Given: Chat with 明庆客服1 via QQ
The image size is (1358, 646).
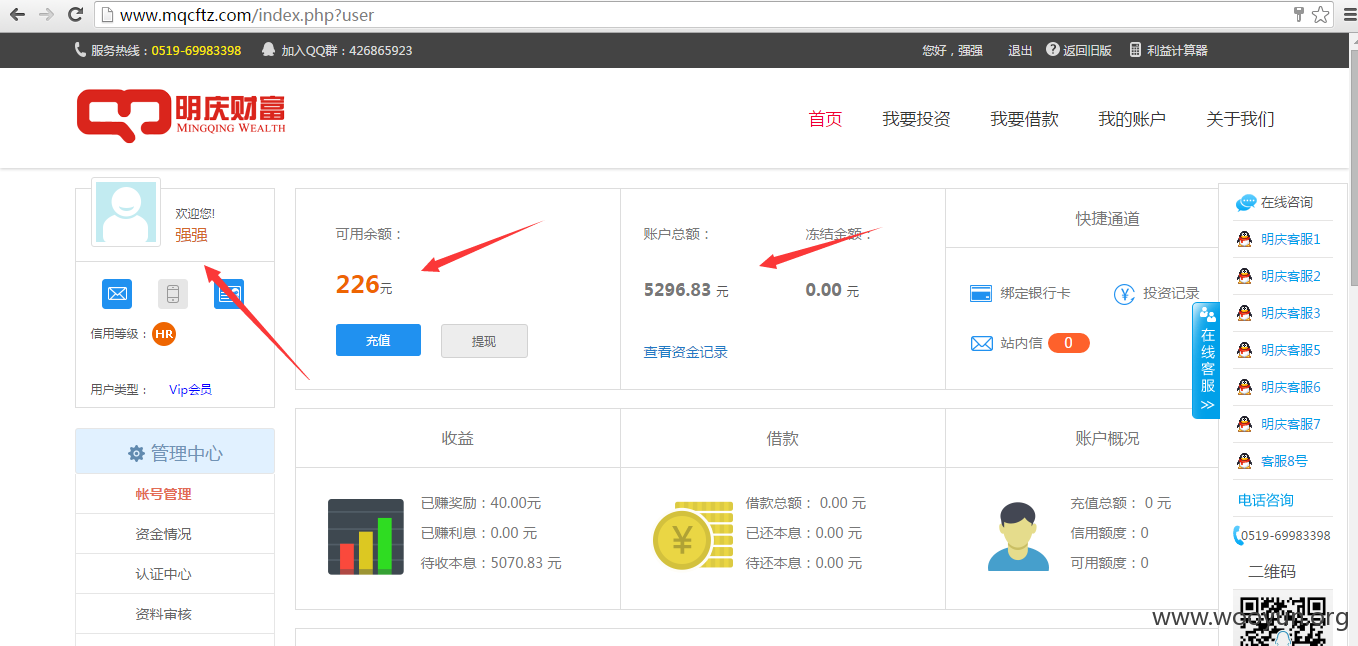Looking at the screenshot, I should [1279, 239].
